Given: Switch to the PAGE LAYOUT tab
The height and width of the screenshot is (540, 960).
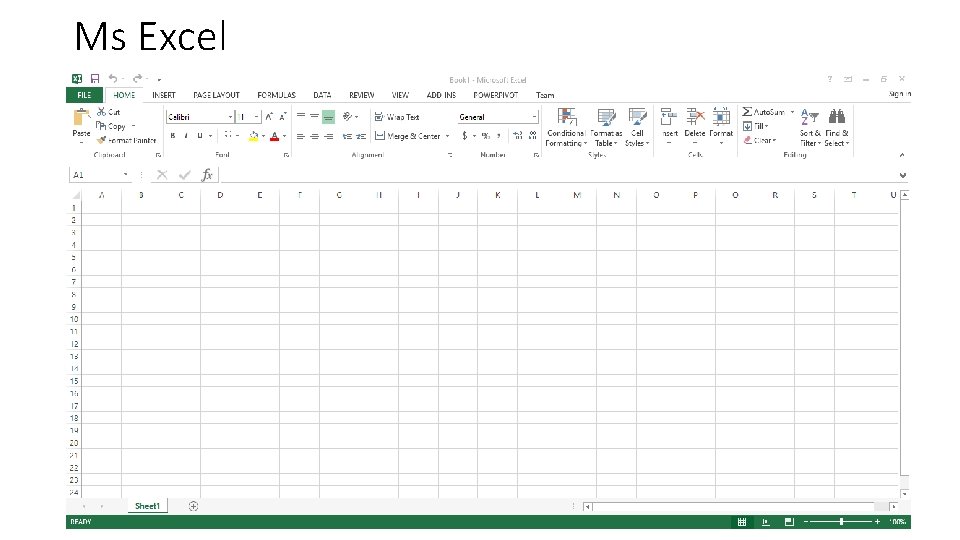Looking at the screenshot, I should click(216, 95).
